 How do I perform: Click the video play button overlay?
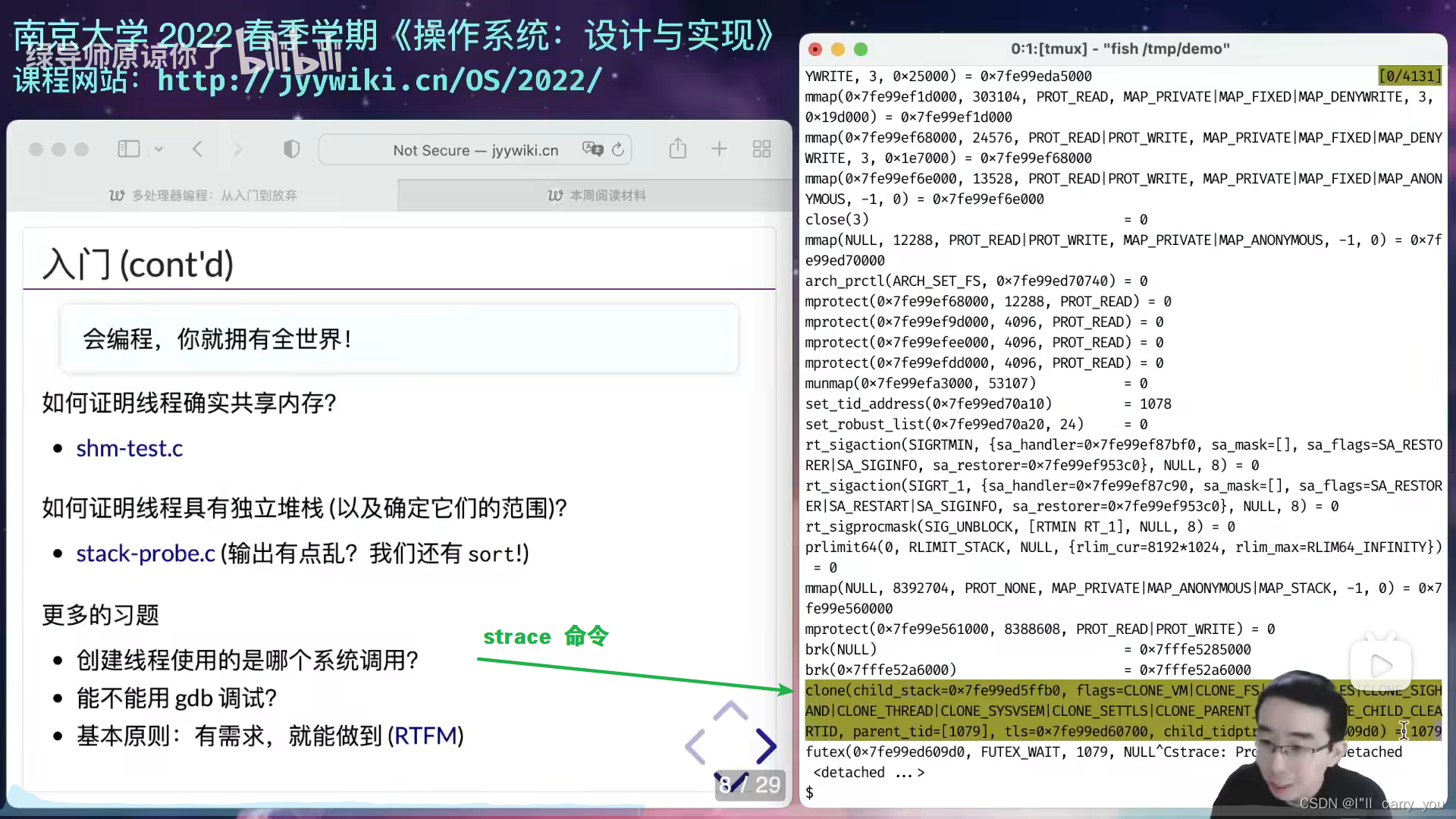click(x=1381, y=666)
